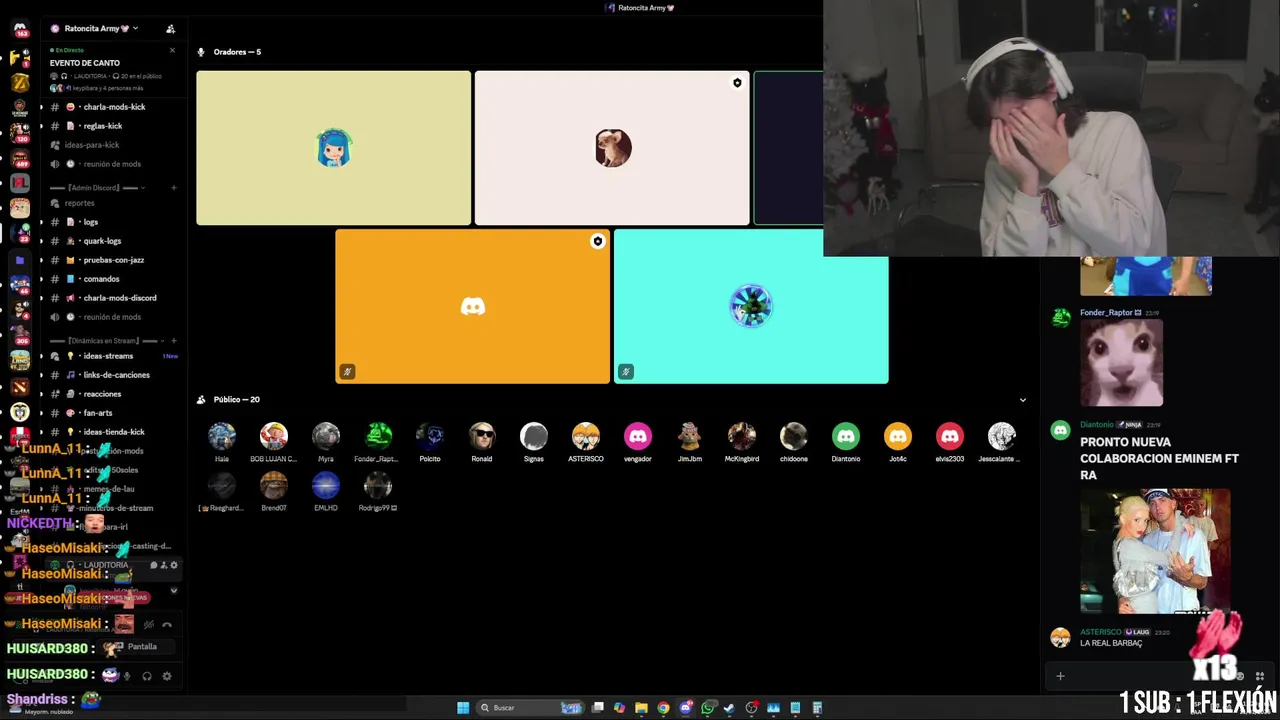Click the disconnect call icon in voice panel
Screen dimensions: 1280x720
tap(167, 624)
